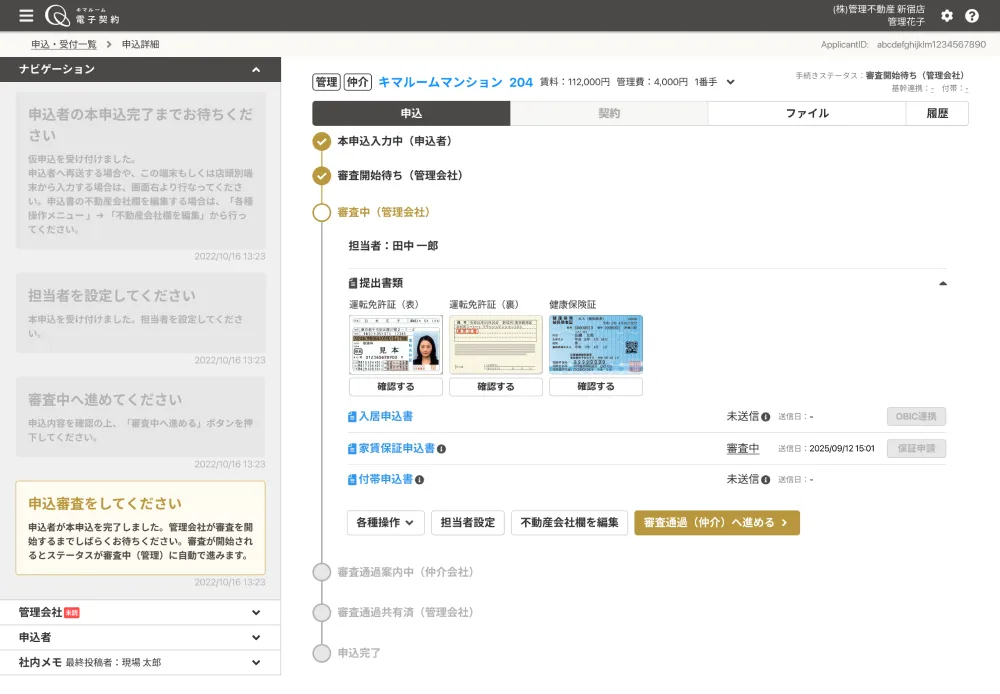Click the info icon next to 未送信 status
The height and width of the screenshot is (694, 1000).
pos(765,416)
